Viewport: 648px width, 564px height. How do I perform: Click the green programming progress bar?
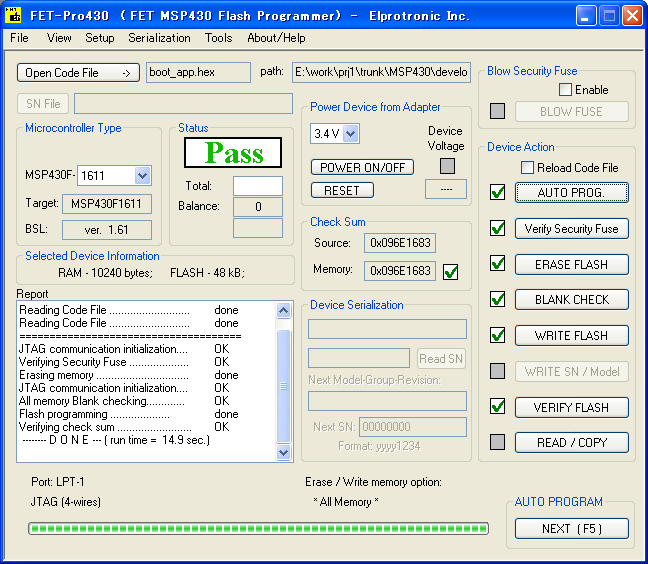coord(259,528)
